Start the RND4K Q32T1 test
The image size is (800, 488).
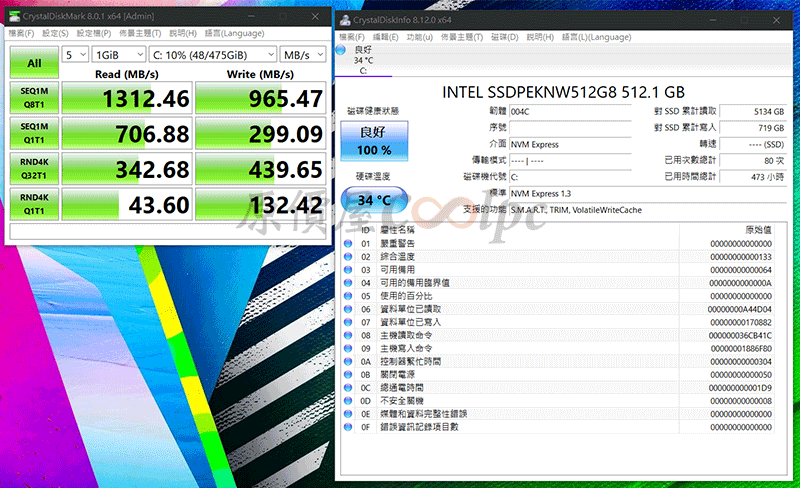pos(34,169)
